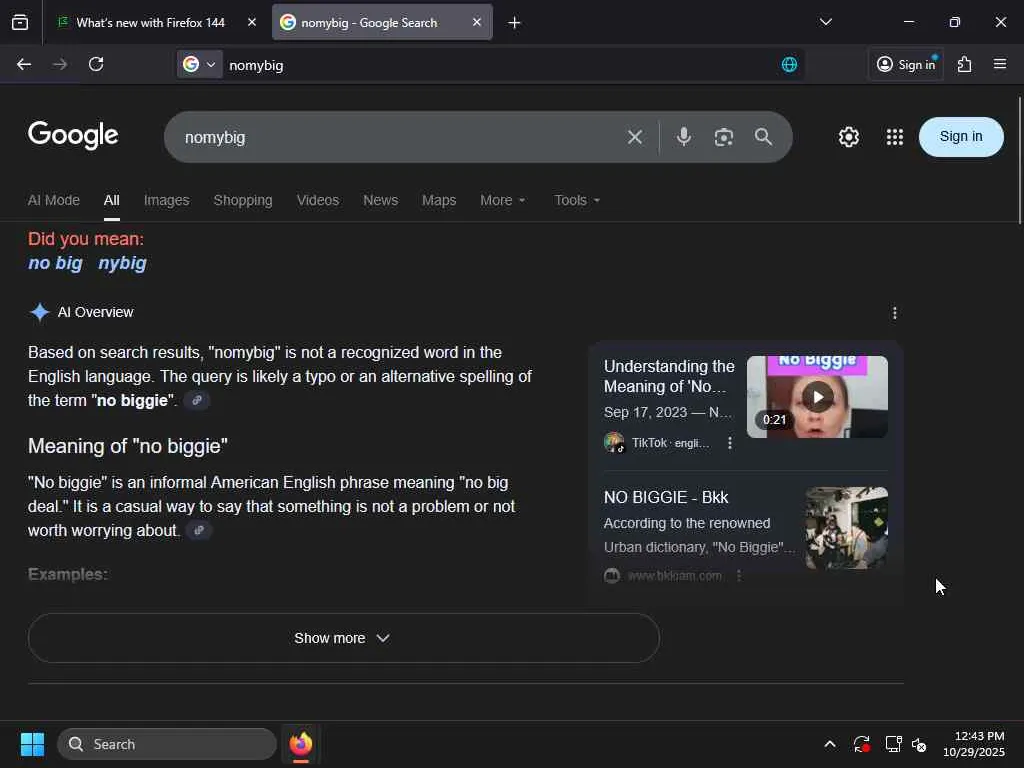Open three-dot menu beside www.bkkjam.com source
The image size is (1024, 768).
(739, 576)
